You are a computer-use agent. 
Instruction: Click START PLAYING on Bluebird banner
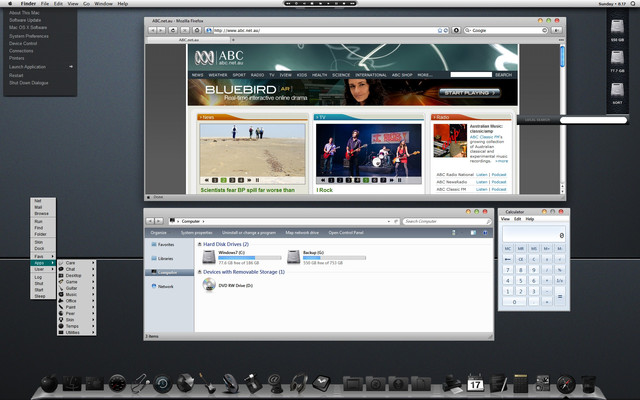(x=469, y=93)
